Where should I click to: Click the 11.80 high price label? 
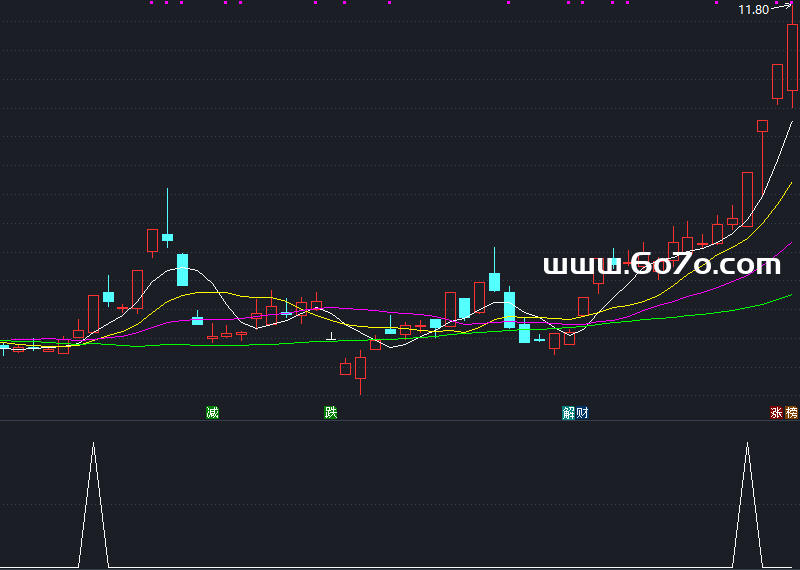pyautogui.click(x=753, y=10)
